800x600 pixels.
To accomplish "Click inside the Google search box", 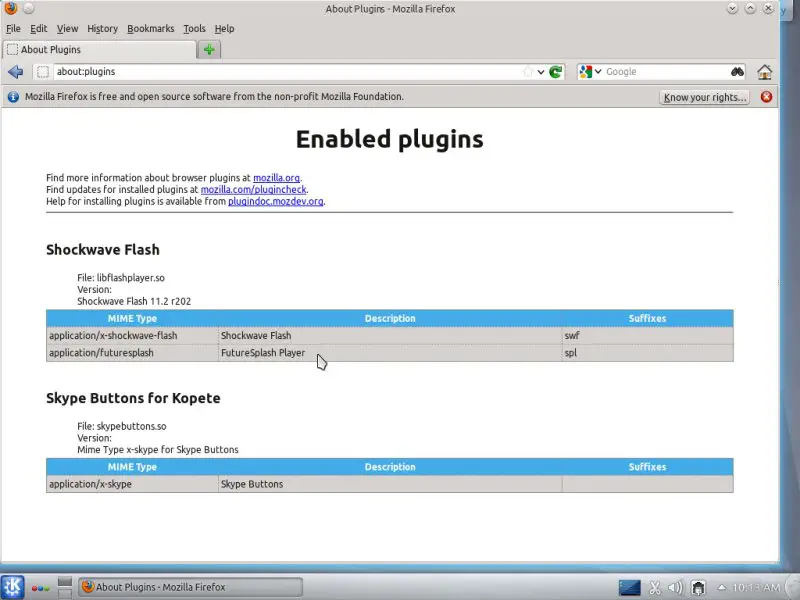I will pos(666,72).
